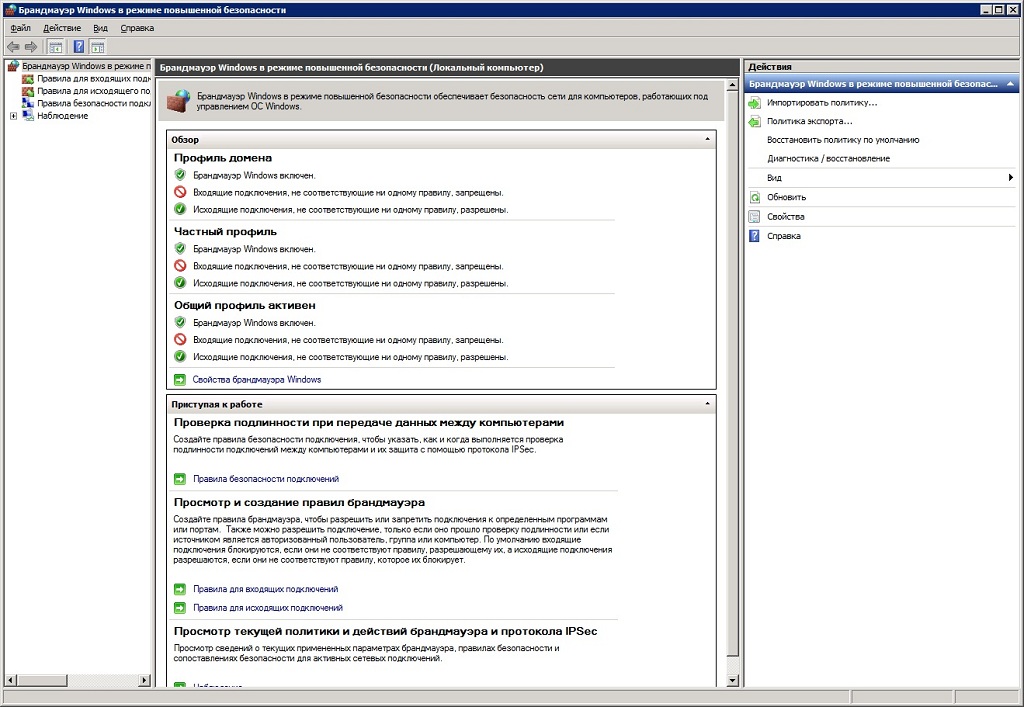1024x707 pixels.
Task: Open the Вид submenu in the Действия pane
Action: tap(882, 178)
